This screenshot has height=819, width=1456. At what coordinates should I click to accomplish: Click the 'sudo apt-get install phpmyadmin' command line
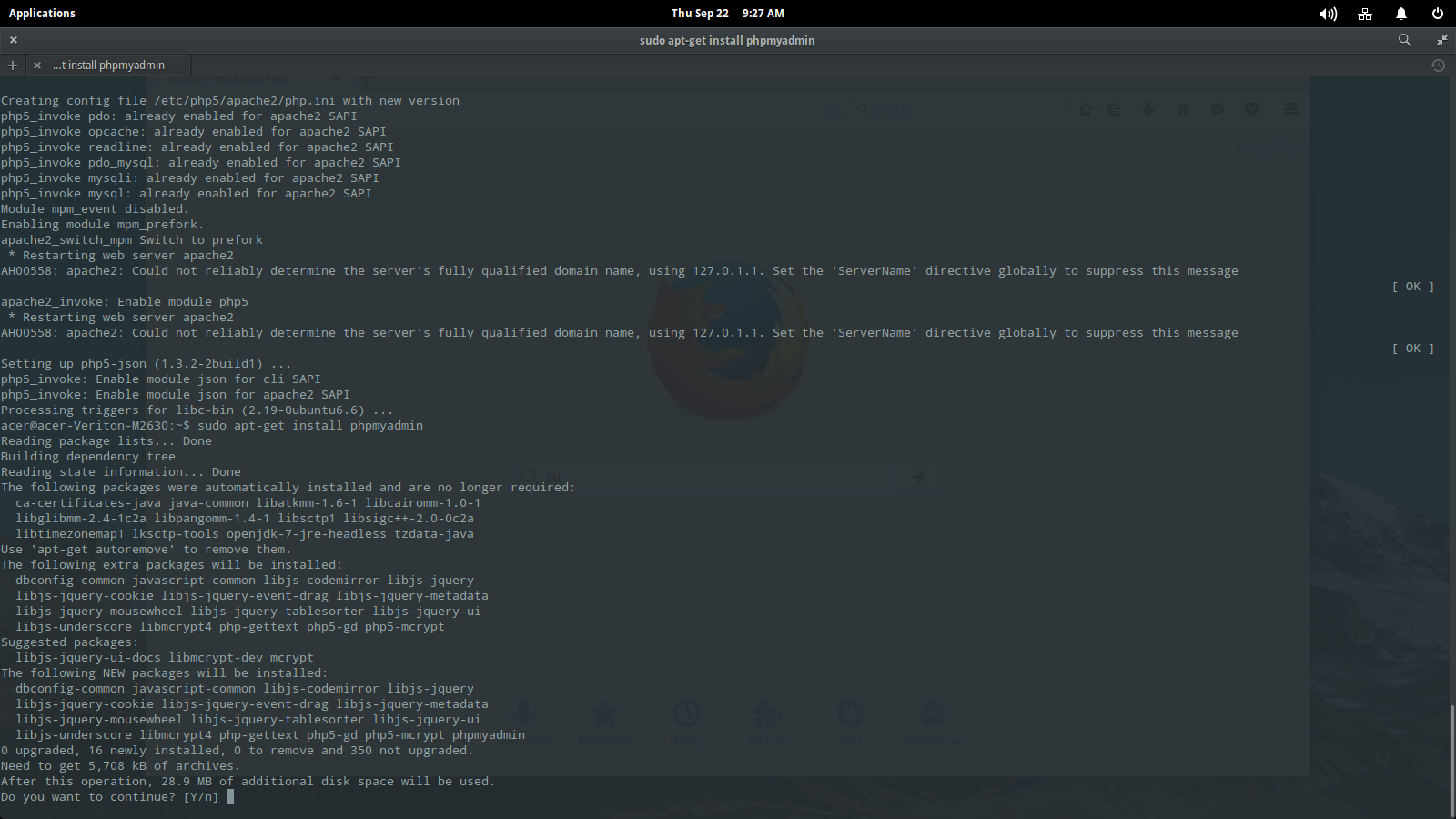point(310,426)
